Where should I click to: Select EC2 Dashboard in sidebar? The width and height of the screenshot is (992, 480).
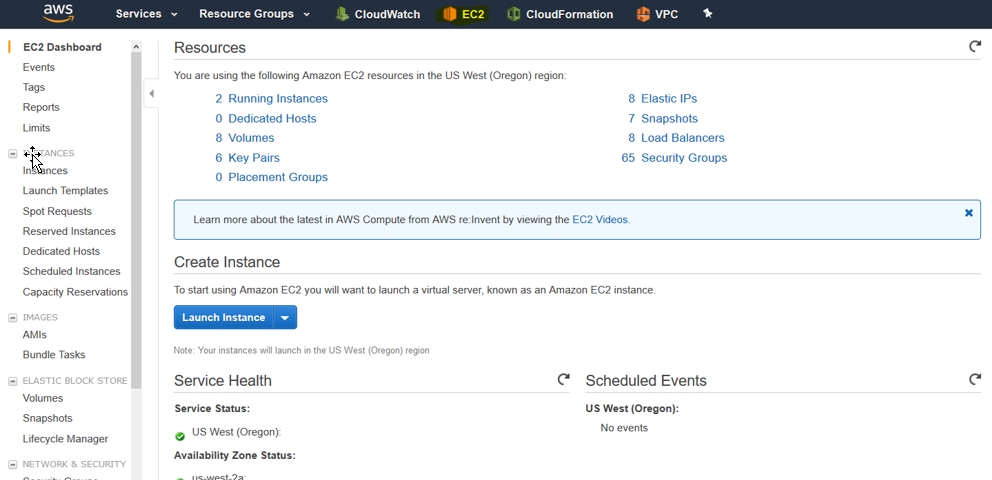tap(62, 47)
